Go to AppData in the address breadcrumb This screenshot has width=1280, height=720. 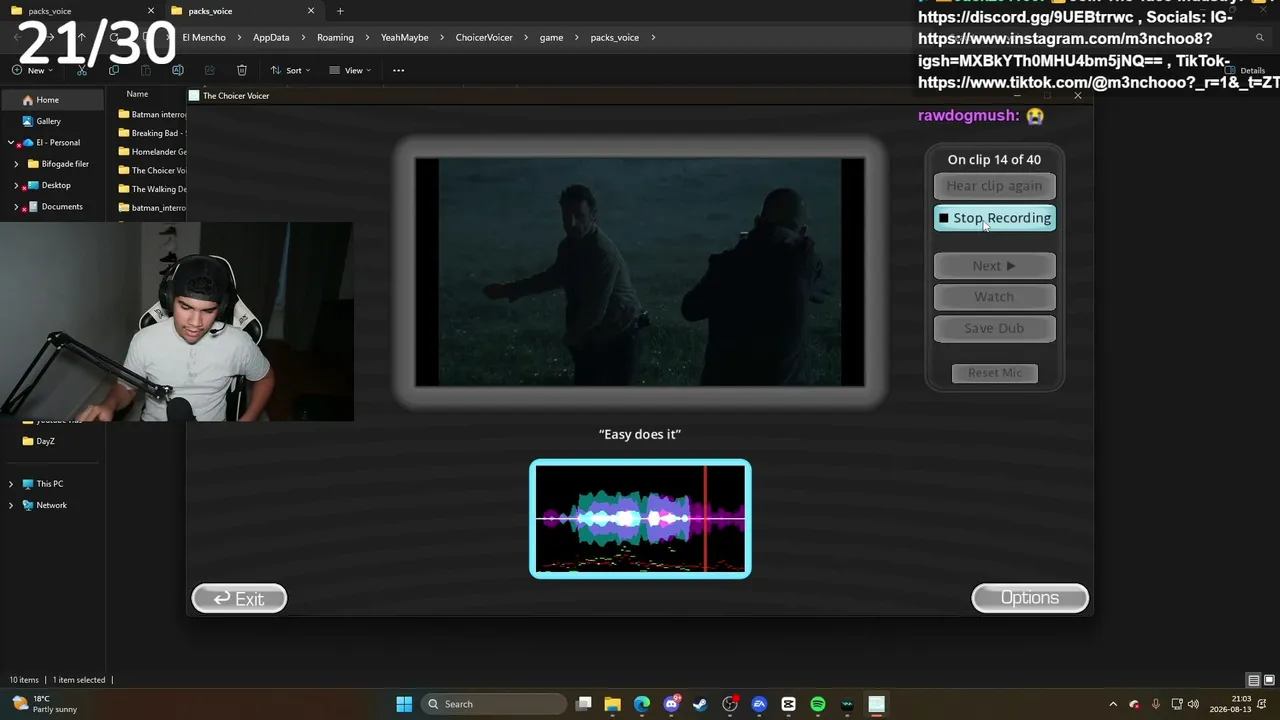(x=271, y=38)
